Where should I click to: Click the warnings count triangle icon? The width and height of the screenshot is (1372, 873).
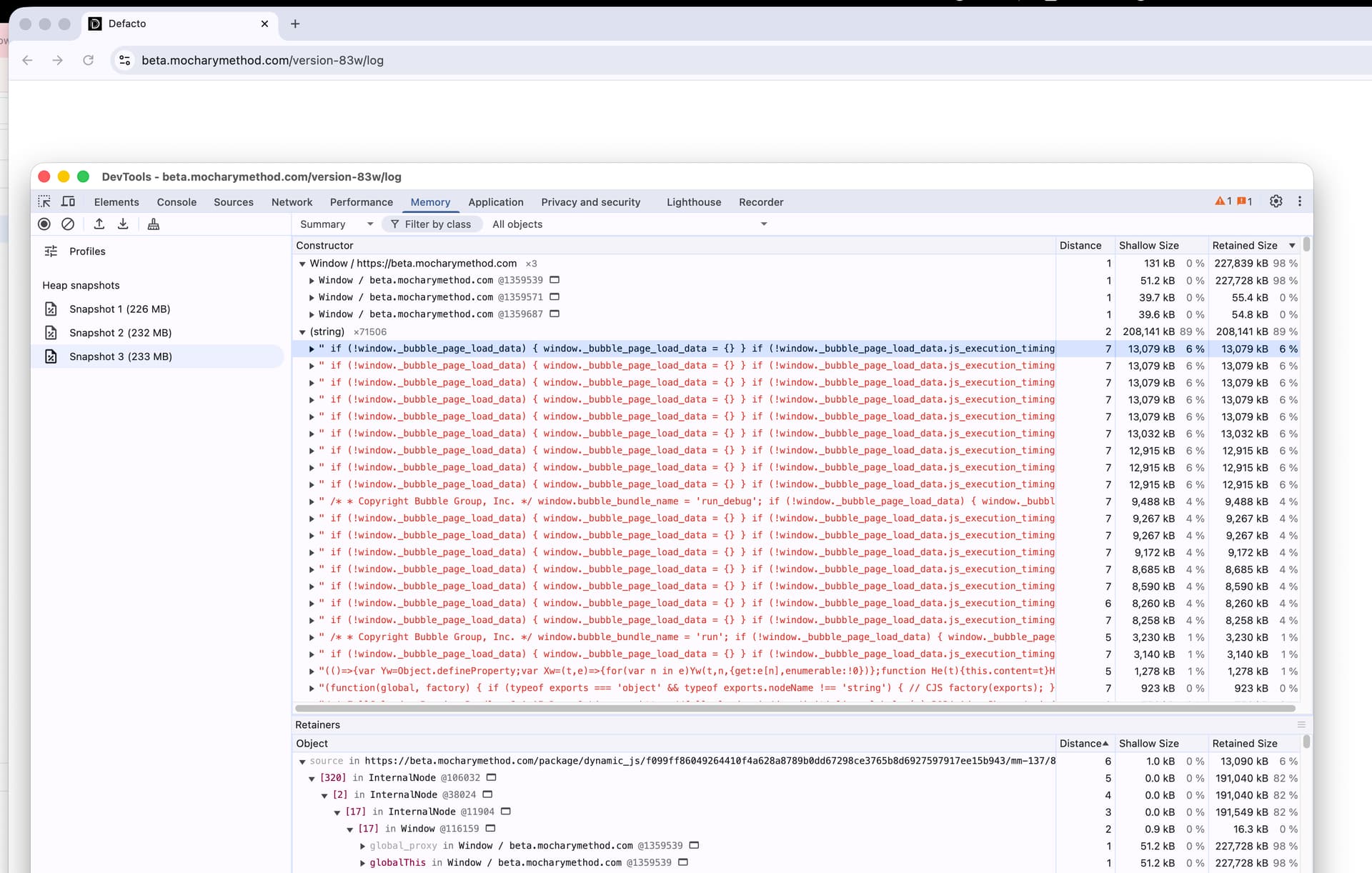click(x=1221, y=201)
